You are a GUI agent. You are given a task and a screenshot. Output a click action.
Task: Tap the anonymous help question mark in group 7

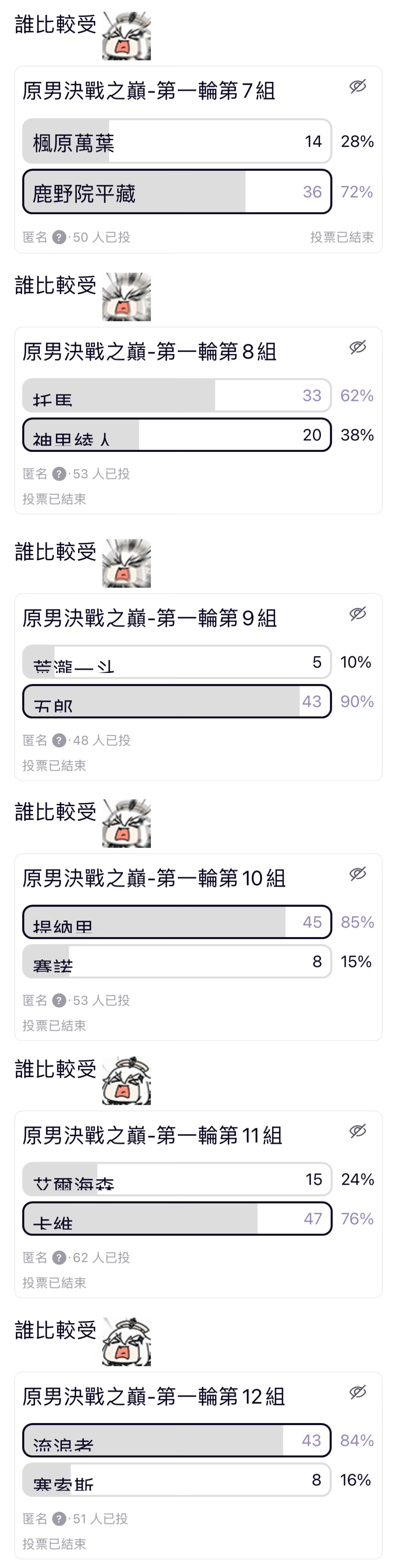pyautogui.click(x=59, y=237)
